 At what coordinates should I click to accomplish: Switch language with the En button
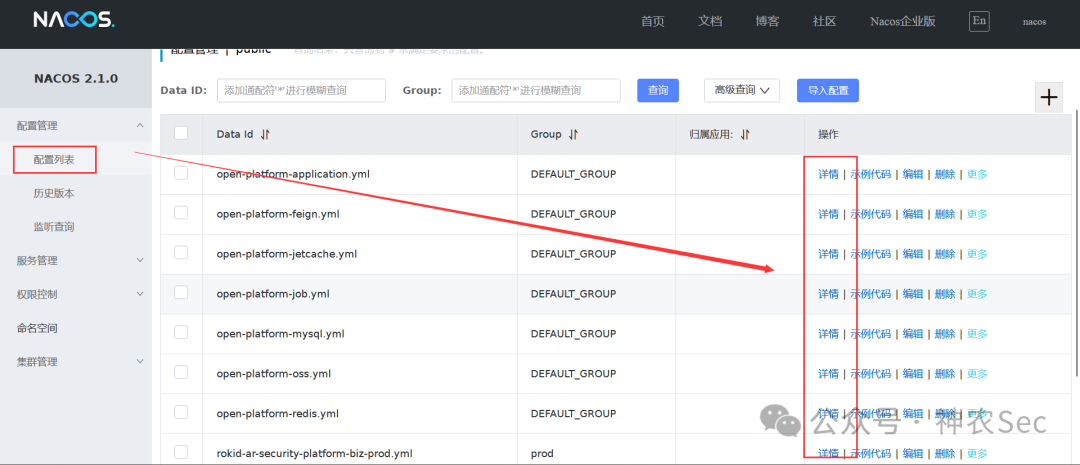[x=979, y=21]
